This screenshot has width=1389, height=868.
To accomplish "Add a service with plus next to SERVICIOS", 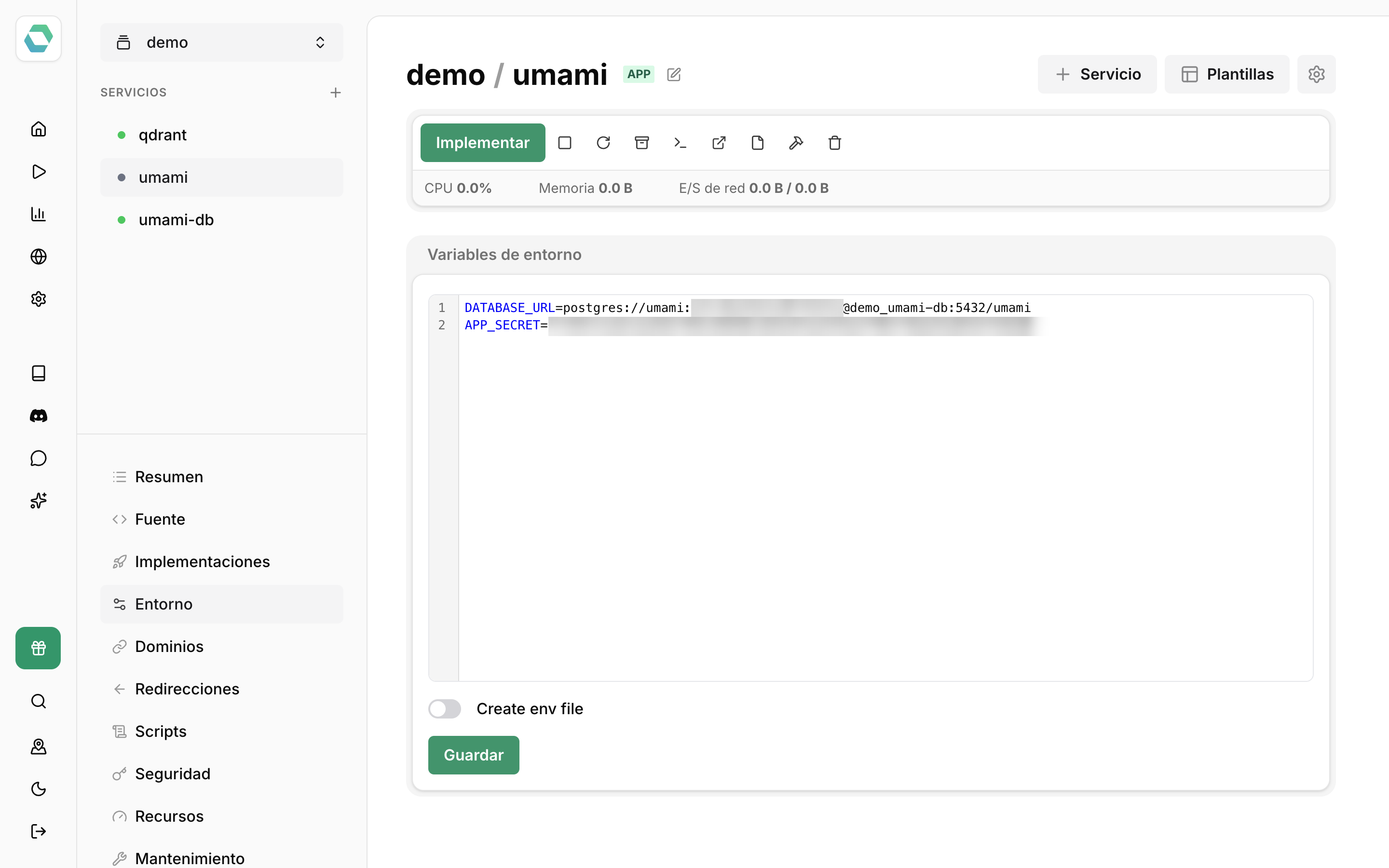I will 336,93.
